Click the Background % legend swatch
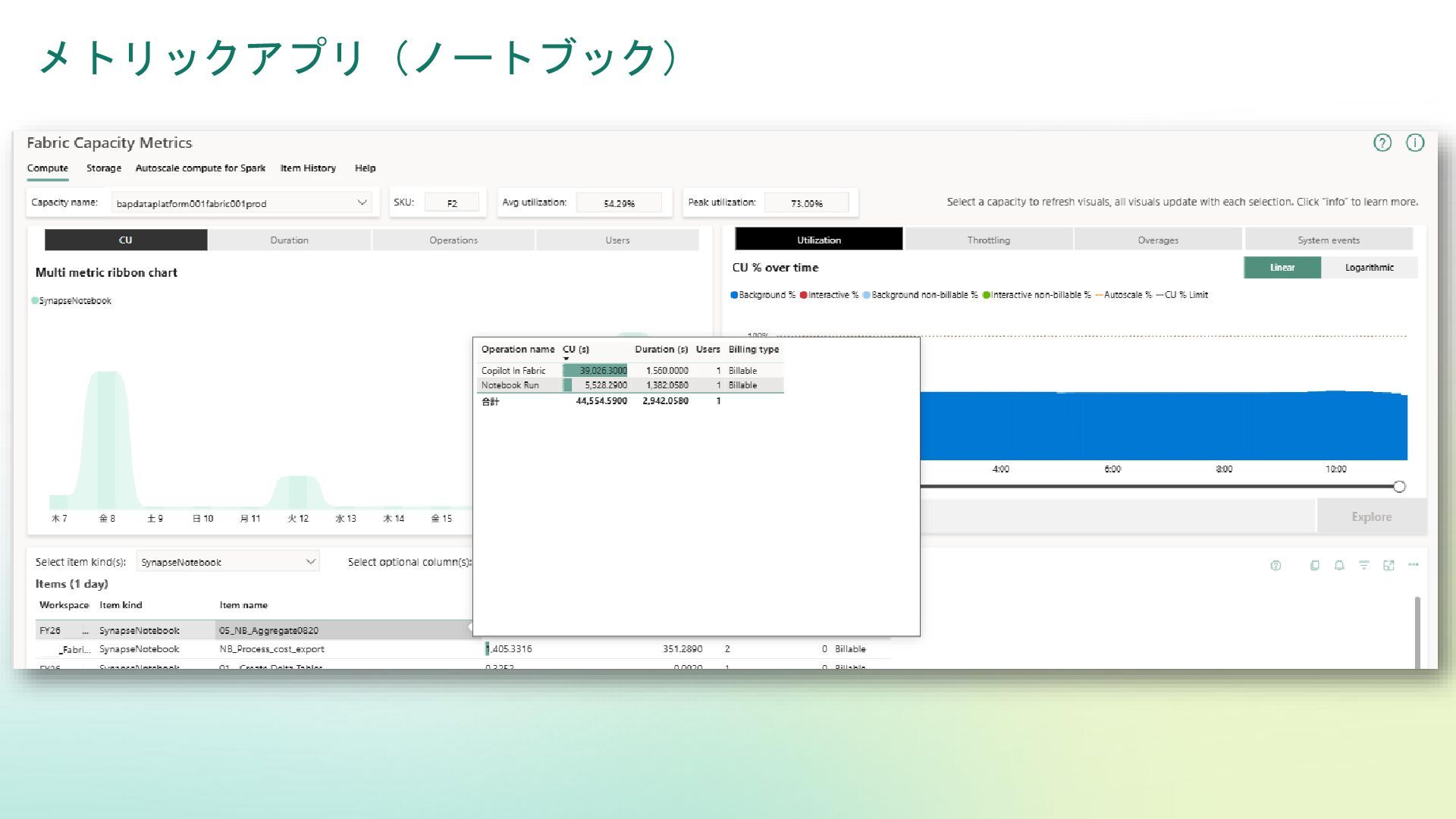Screen dimensions: 1456x819 point(734,295)
